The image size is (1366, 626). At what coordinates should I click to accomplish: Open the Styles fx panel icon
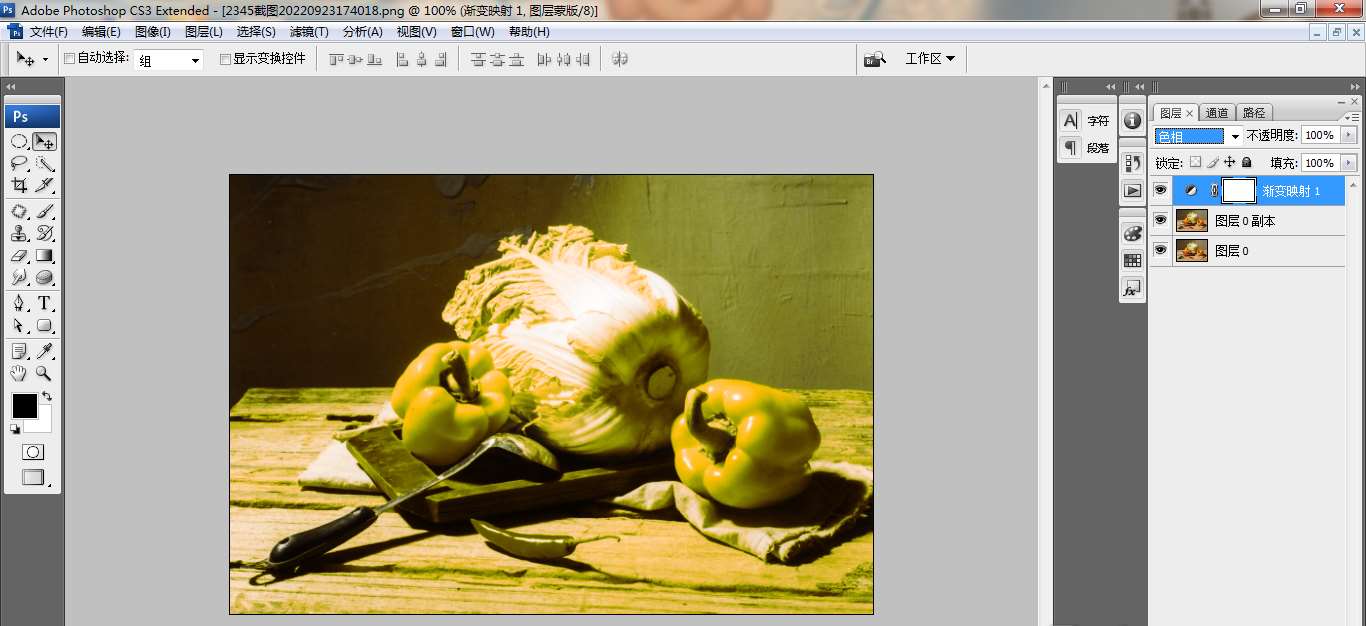pyautogui.click(x=1132, y=289)
